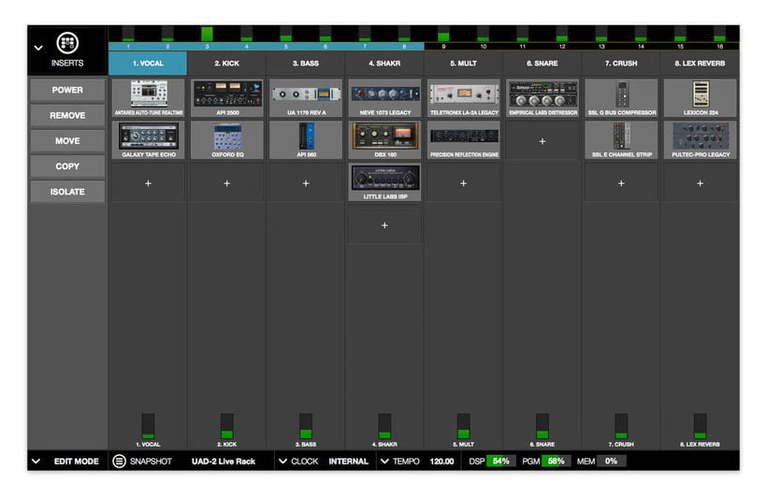Select the 1. VOCAL channel tab
767x499 pixels.
click(x=148, y=63)
